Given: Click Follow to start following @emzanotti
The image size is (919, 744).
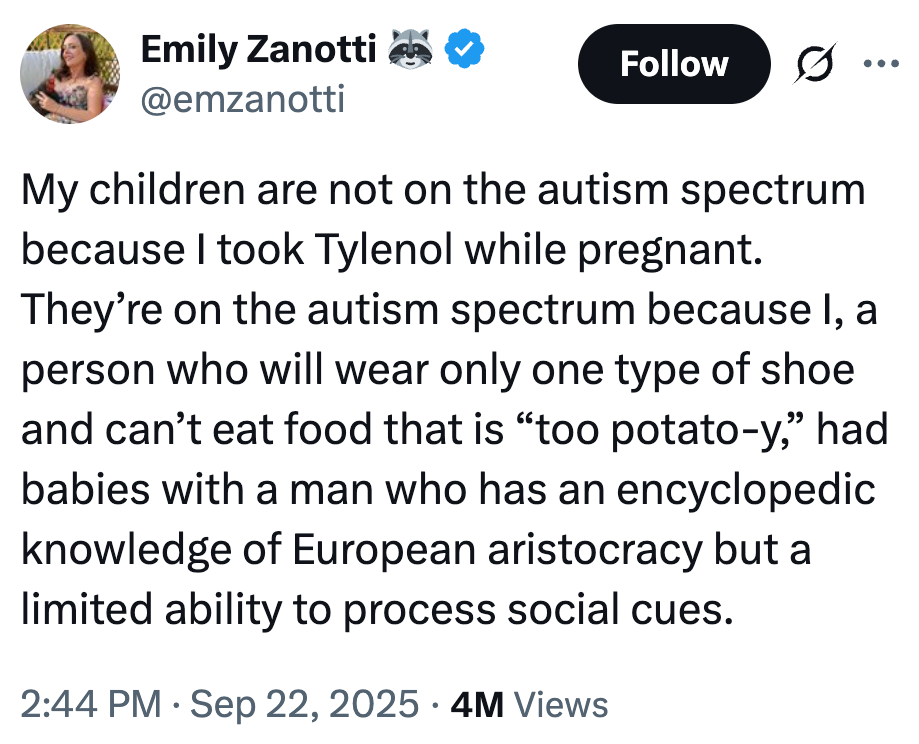Looking at the screenshot, I should [x=674, y=63].
